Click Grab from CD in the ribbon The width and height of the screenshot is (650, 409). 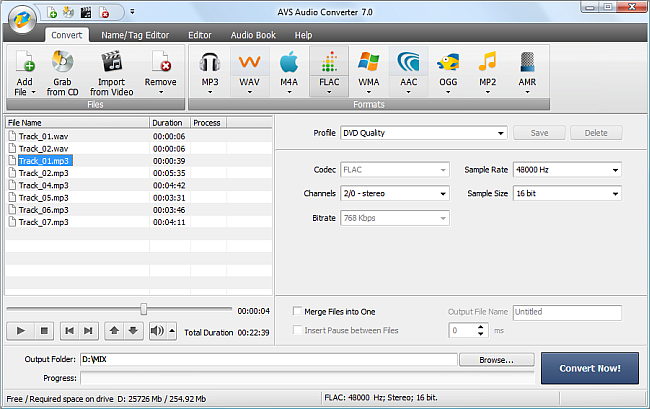[x=62, y=73]
